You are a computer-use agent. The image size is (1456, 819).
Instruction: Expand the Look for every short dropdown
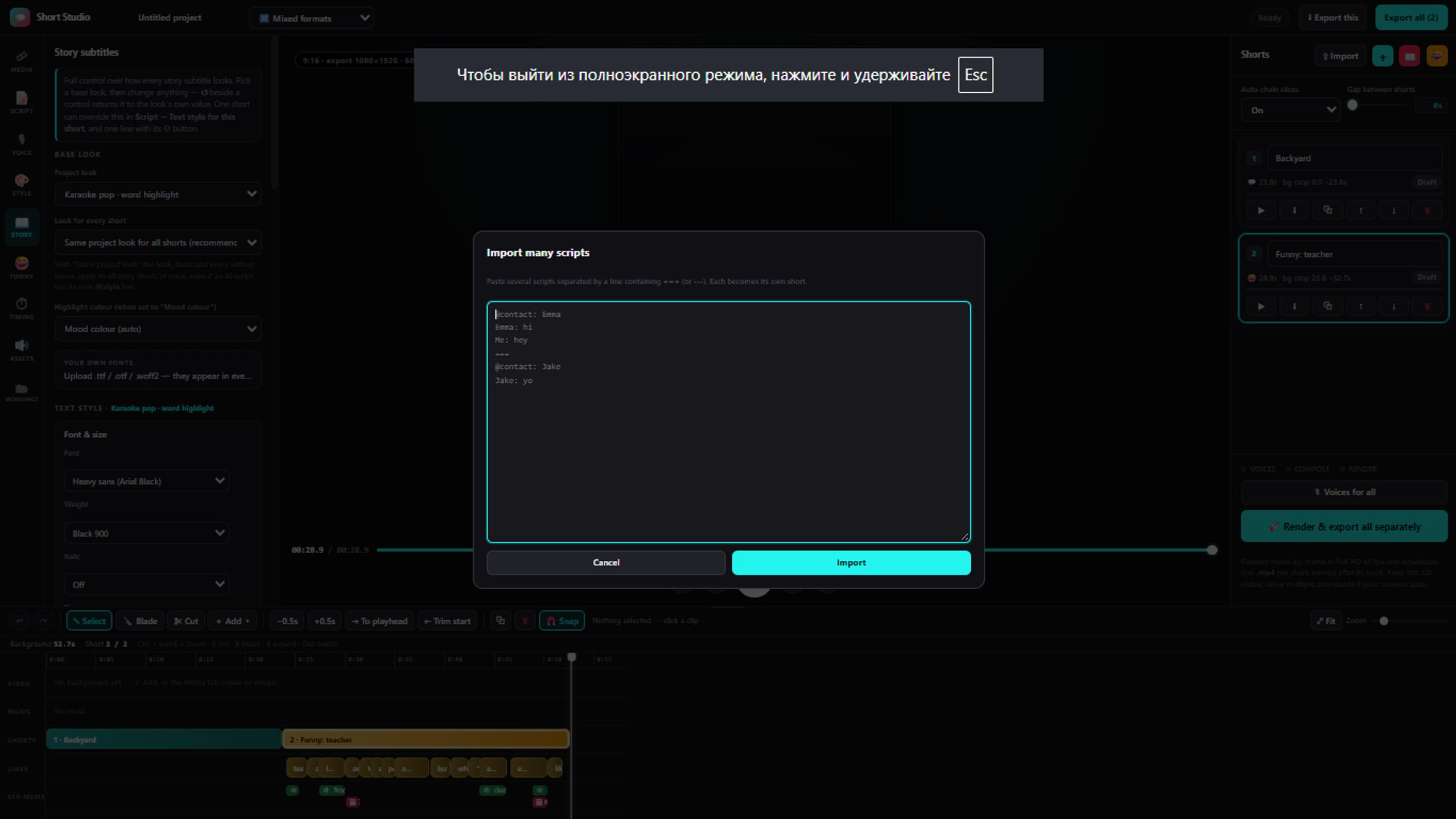coord(158,243)
